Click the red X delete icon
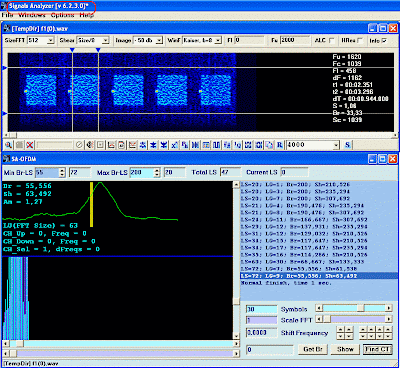 [x=30, y=145]
